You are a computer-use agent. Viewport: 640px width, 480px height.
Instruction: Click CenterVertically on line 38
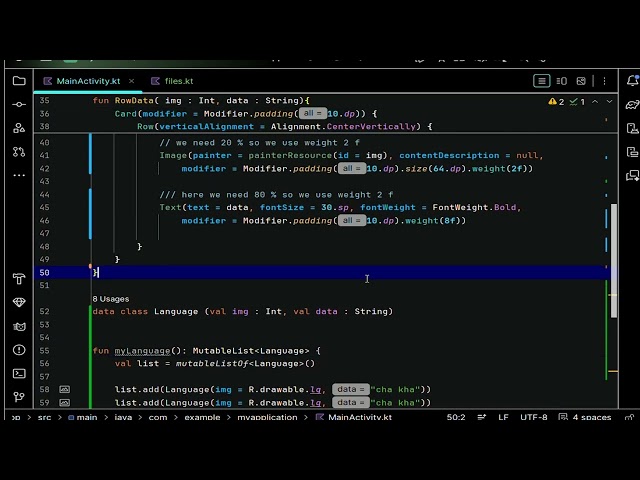371,127
